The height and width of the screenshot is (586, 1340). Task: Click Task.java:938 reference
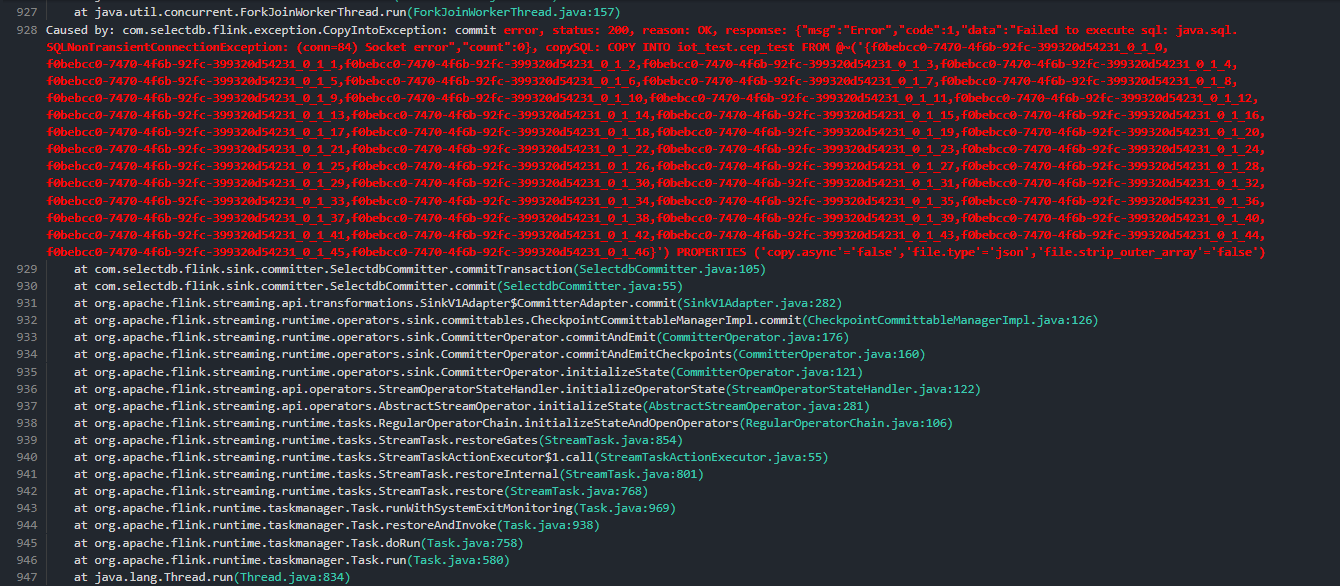pyautogui.click(x=547, y=525)
